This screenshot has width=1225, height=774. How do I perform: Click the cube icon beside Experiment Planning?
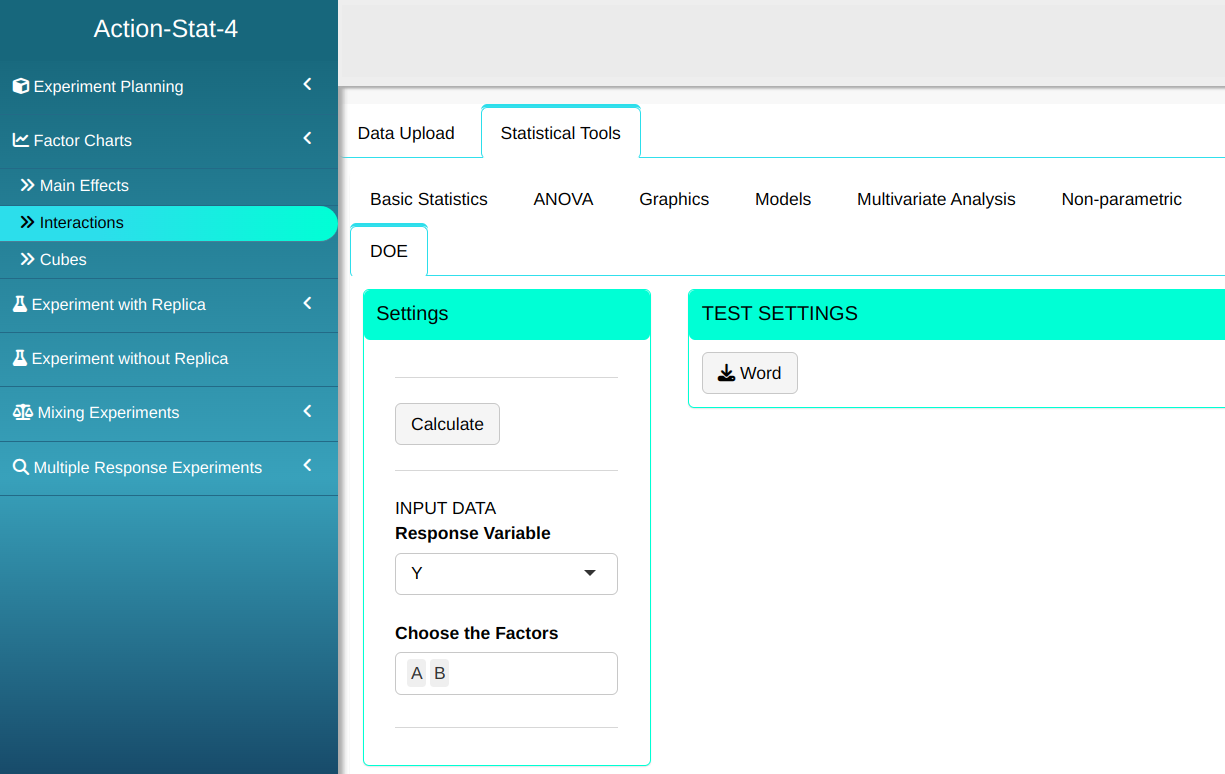21,86
